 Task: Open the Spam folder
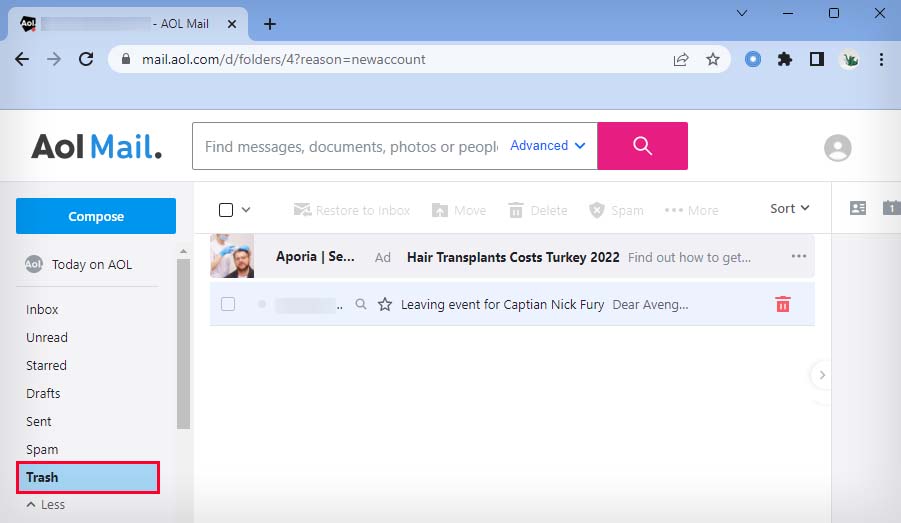click(42, 449)
